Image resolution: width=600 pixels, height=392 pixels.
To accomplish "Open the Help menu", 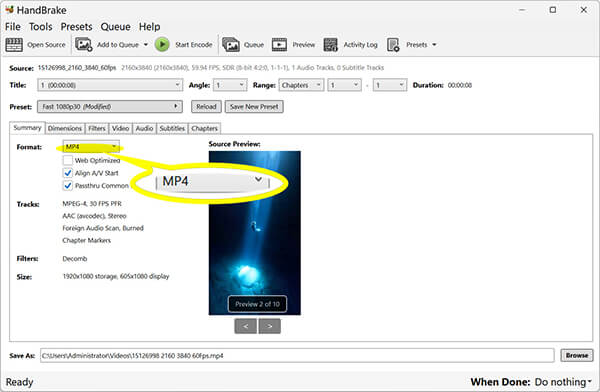I will point(150,27).
